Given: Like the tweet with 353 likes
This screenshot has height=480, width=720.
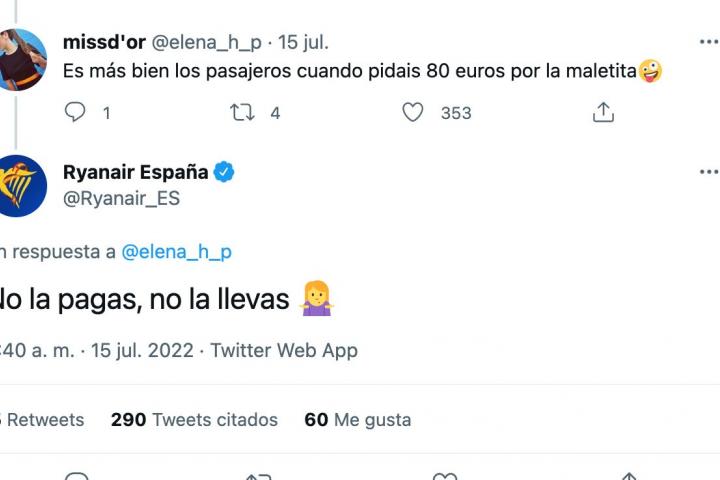Looking at the screenshot, I should pyautogui.click(x=413, y=113).
